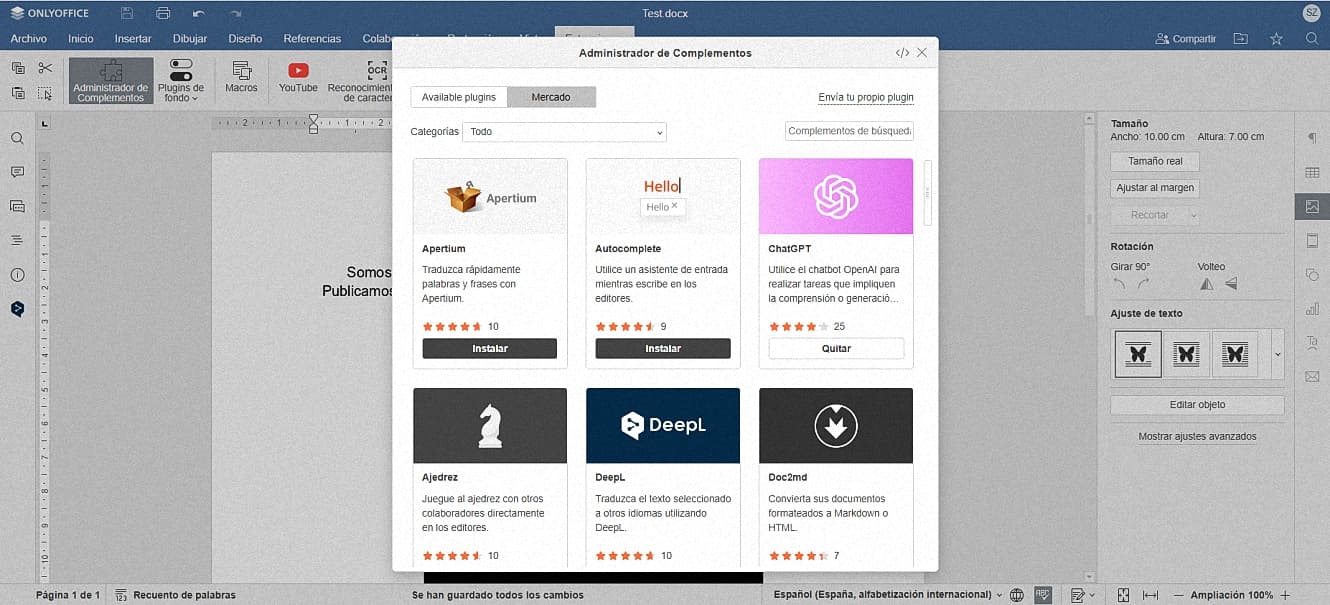Remove the ChatGPT plugin with Quitar

(x=836, y=349)
